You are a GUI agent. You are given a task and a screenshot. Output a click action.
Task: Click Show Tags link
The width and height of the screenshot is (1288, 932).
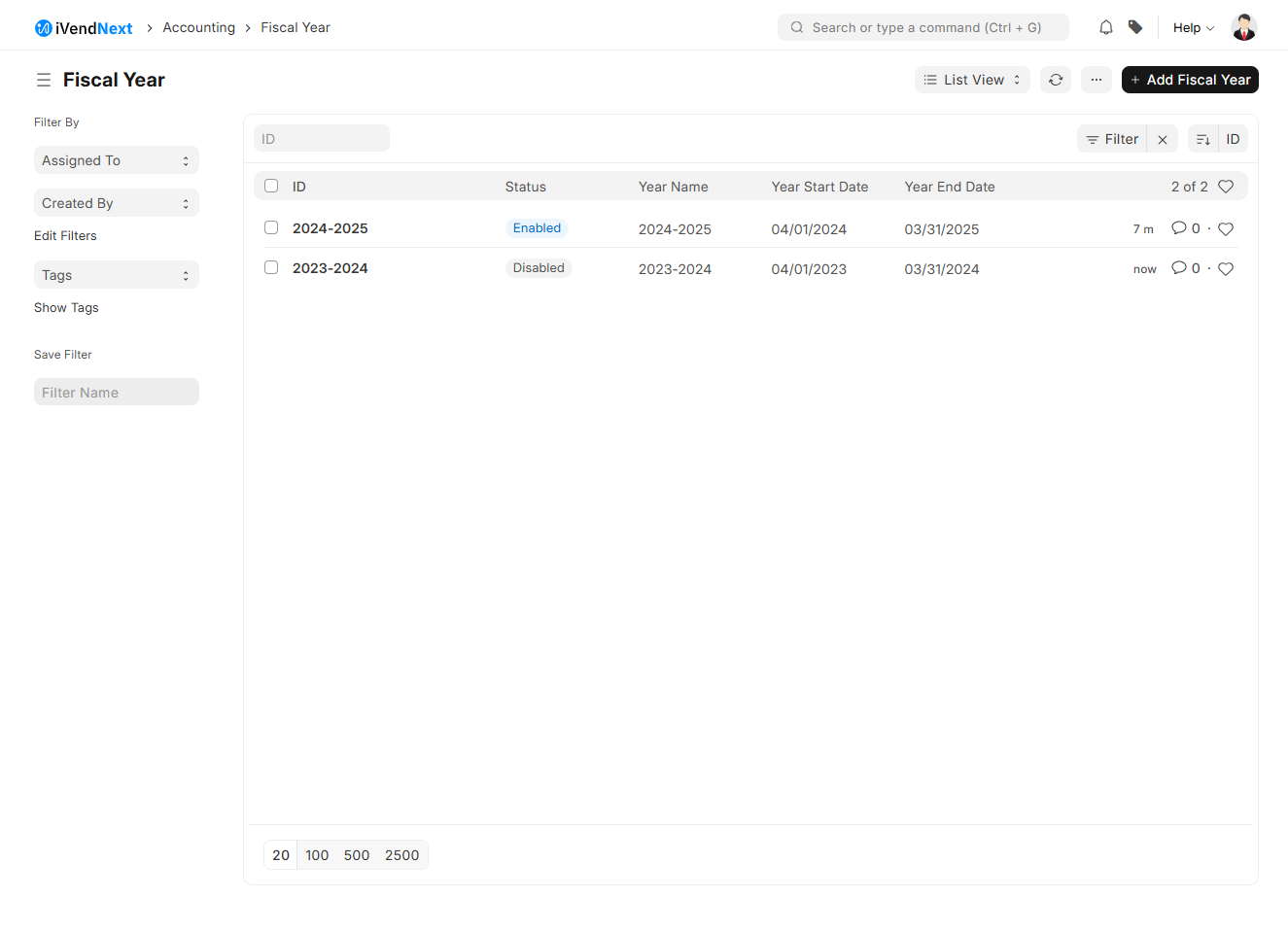click(66, 308)
